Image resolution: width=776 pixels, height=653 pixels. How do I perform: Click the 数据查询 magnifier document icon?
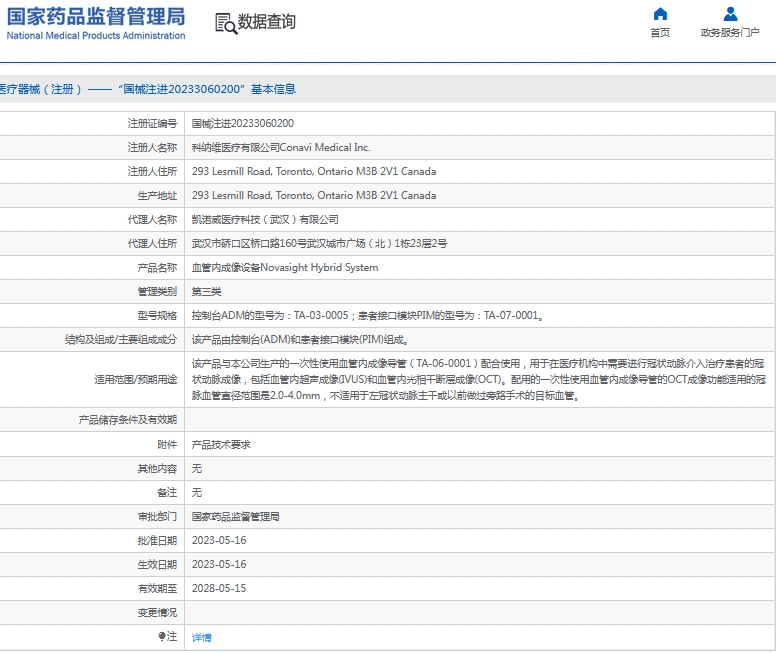[x=226, y=23]
